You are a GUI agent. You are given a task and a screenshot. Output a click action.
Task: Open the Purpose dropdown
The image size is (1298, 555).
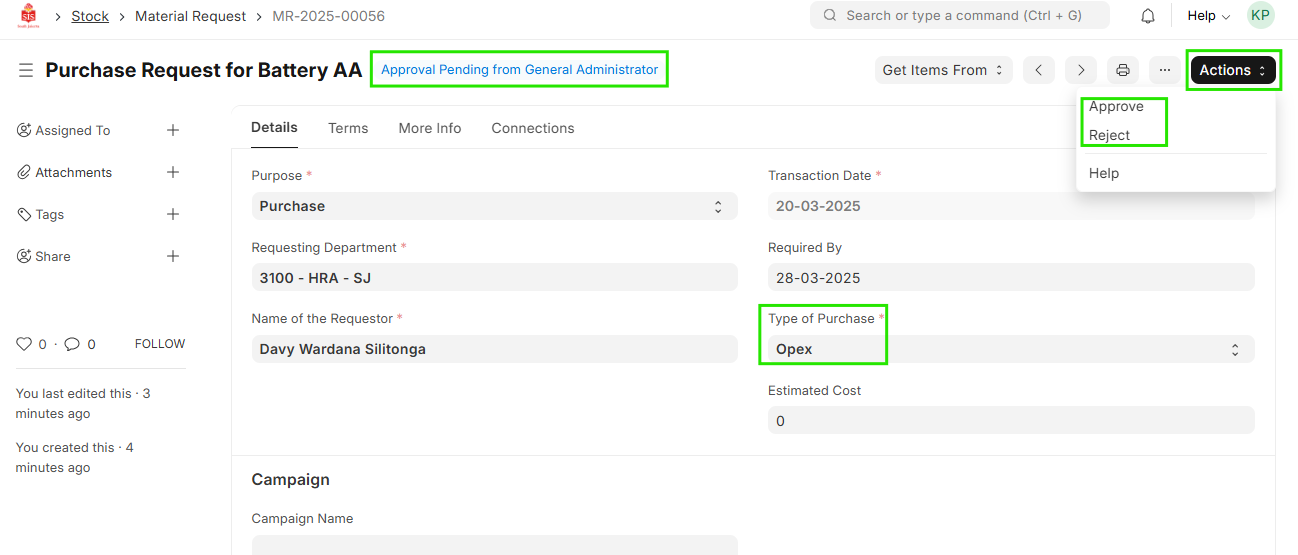(x=494, y=206)
